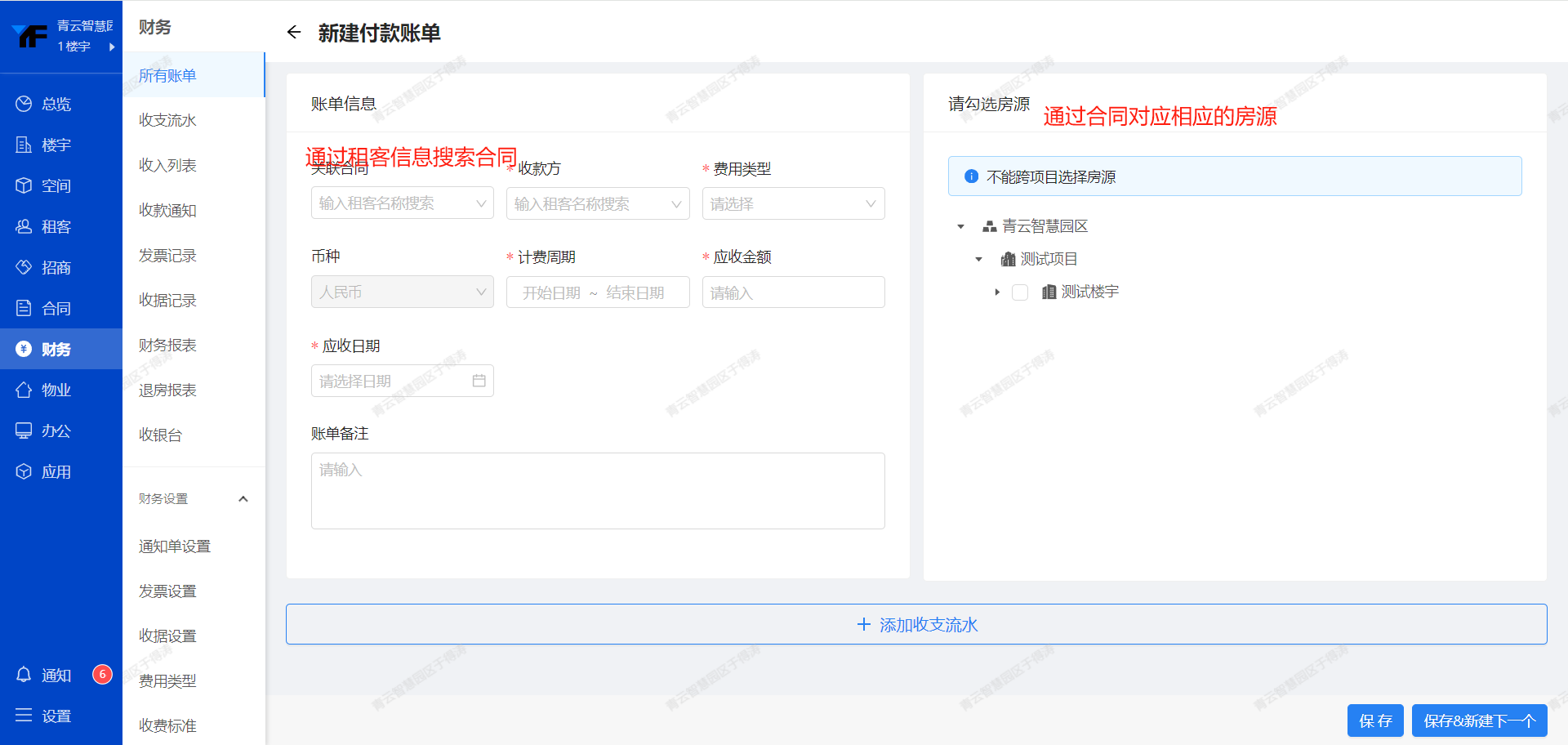Expand the 测试楼宇 tree node arrow

pos(997,292)
